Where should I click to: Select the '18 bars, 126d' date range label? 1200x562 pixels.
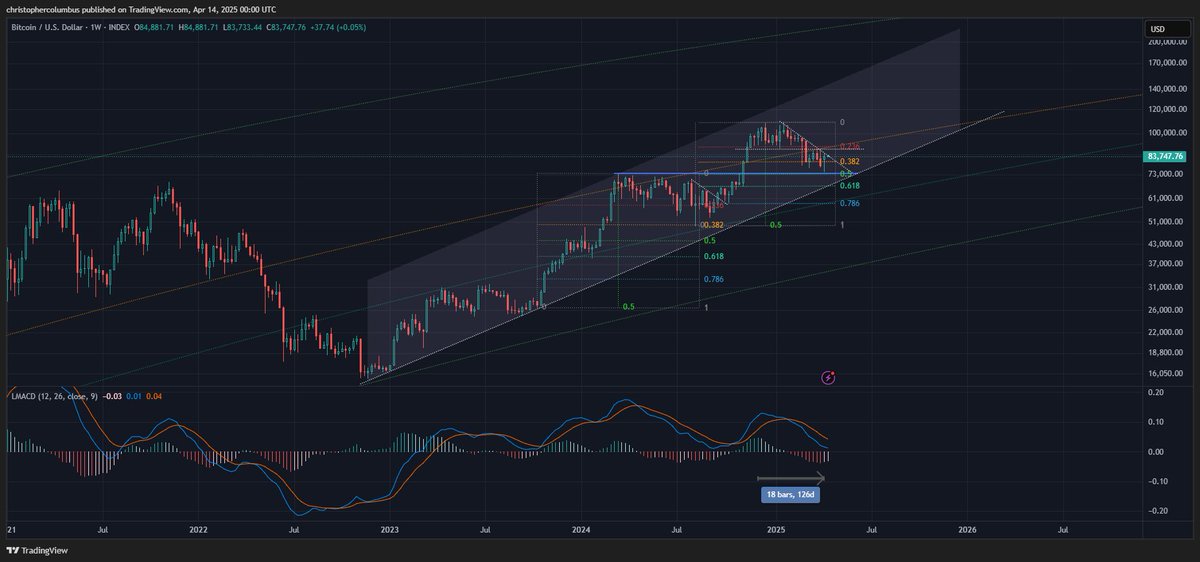790,494
